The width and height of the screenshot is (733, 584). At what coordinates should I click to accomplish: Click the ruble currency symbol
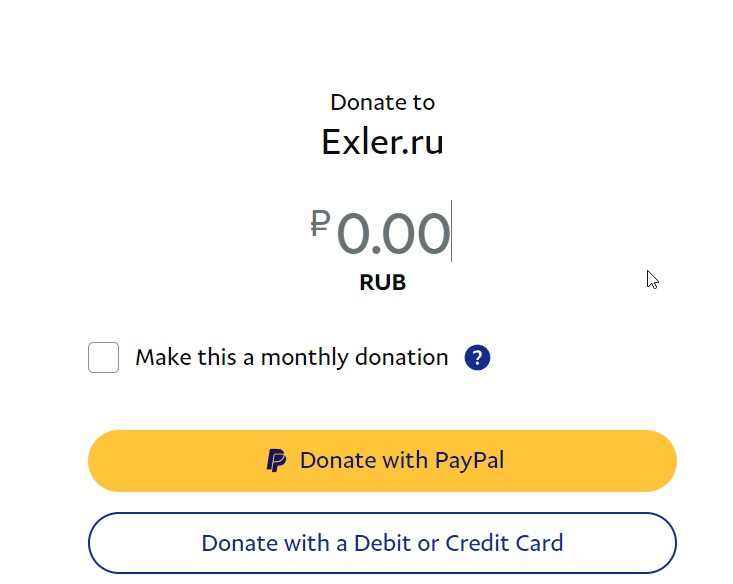coord(320,223)
